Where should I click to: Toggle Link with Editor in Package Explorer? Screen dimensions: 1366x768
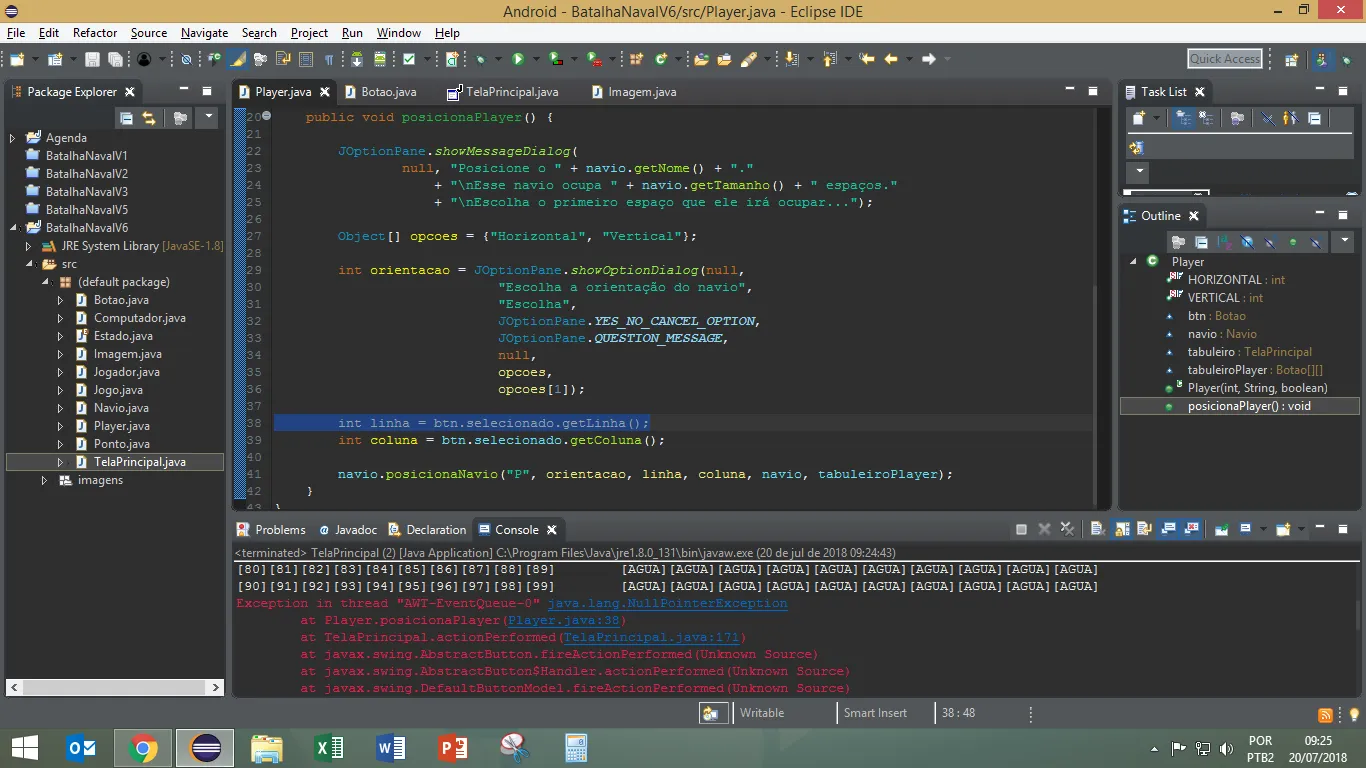[x=149, y=118]
